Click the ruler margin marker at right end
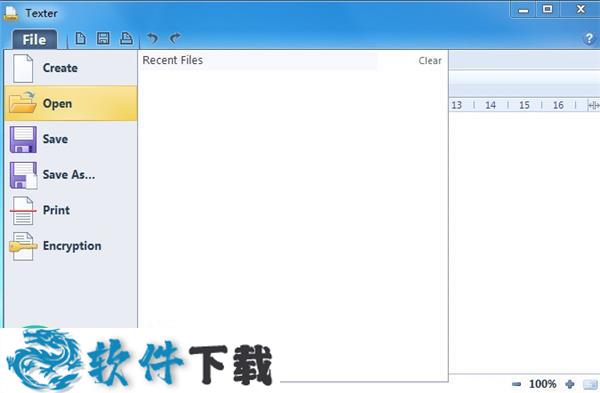 coord(593,105)
